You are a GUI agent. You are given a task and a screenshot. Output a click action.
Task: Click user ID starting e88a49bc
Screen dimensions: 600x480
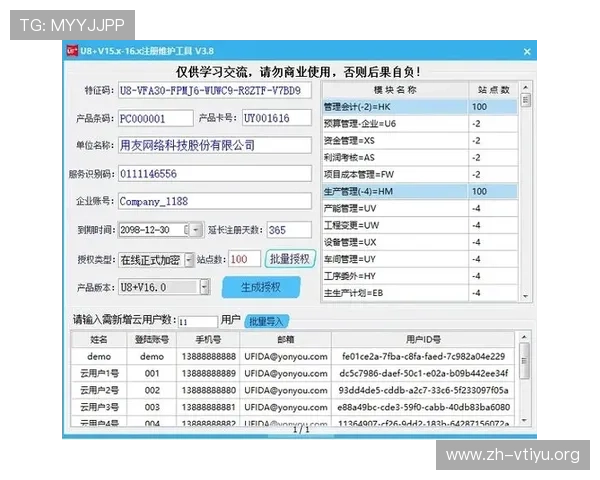[x=423, y=407]
